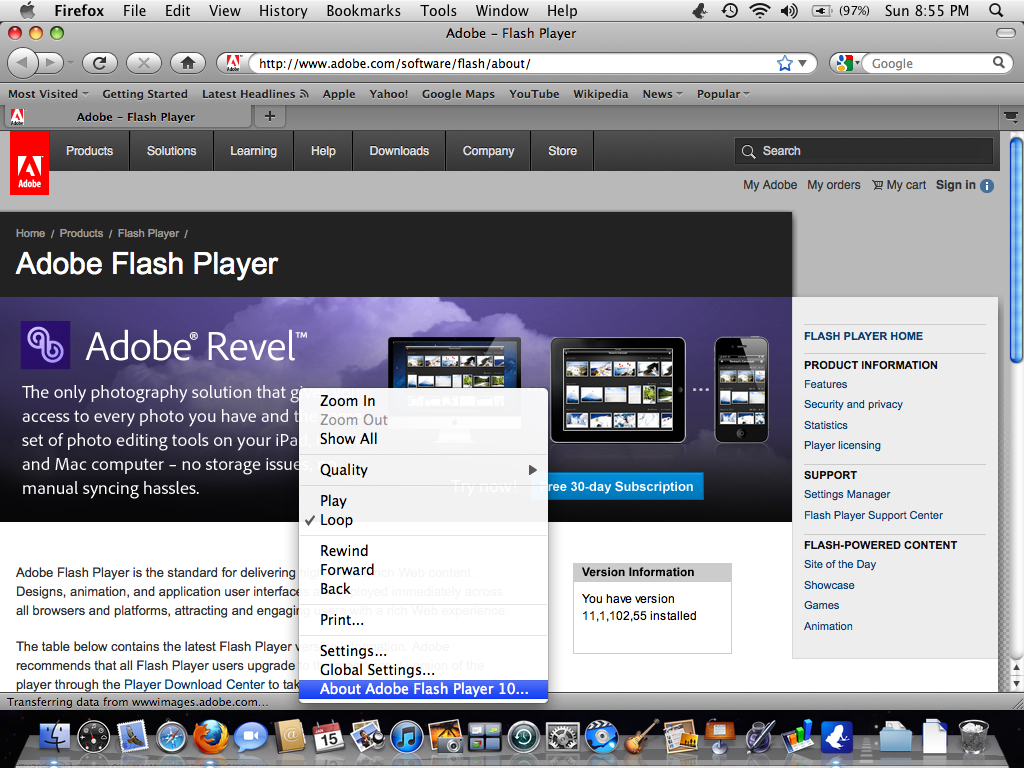Open the back/forward history dropdown arrow

tap(70, 63)
